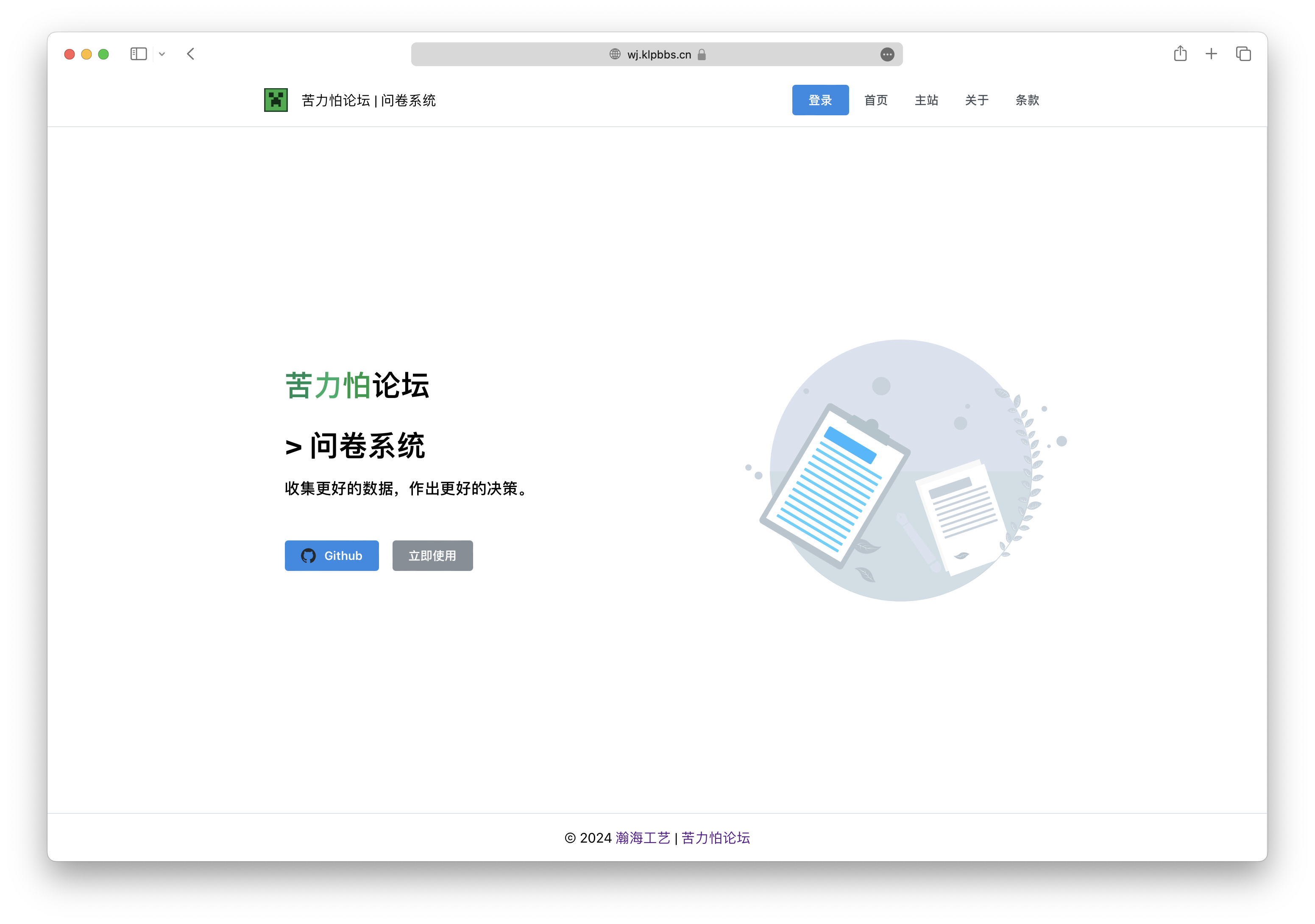The width and height of the screenshot is (1315, 924).
Task: Click the wj.klpbbs.cn address field
Action: point(657,54)
